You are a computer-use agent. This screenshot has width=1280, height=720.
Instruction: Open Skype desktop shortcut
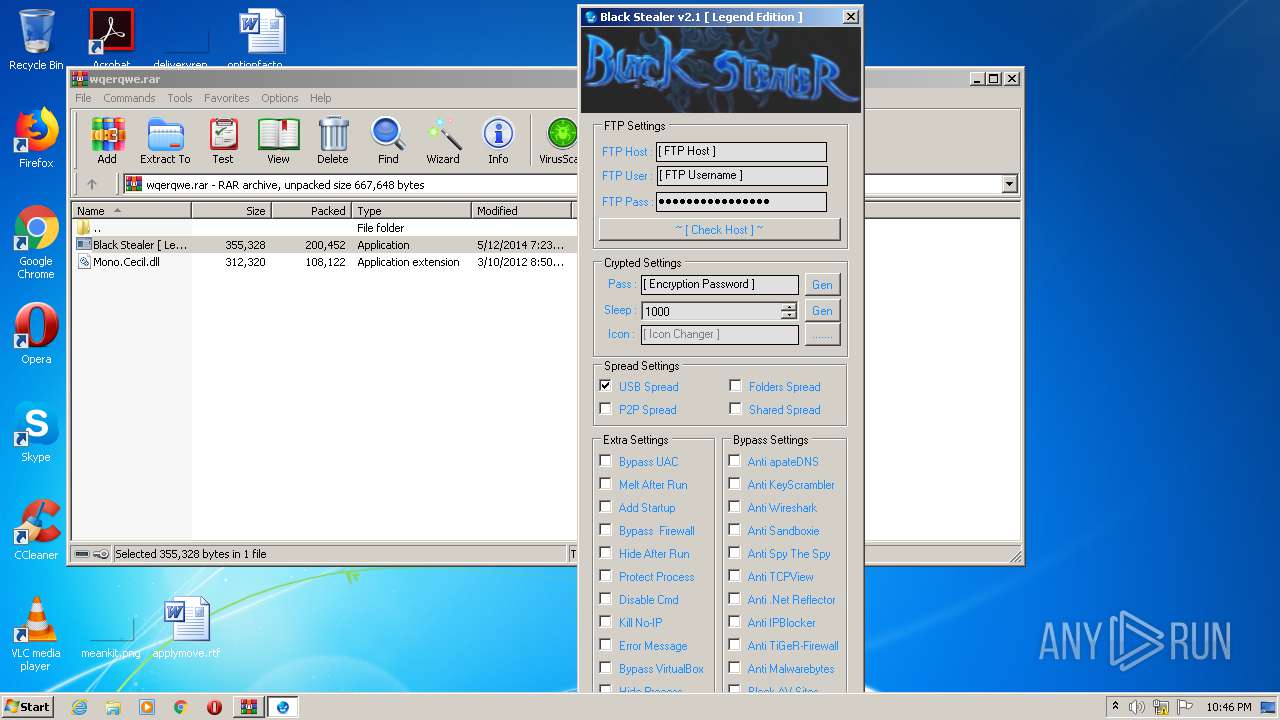36,433
